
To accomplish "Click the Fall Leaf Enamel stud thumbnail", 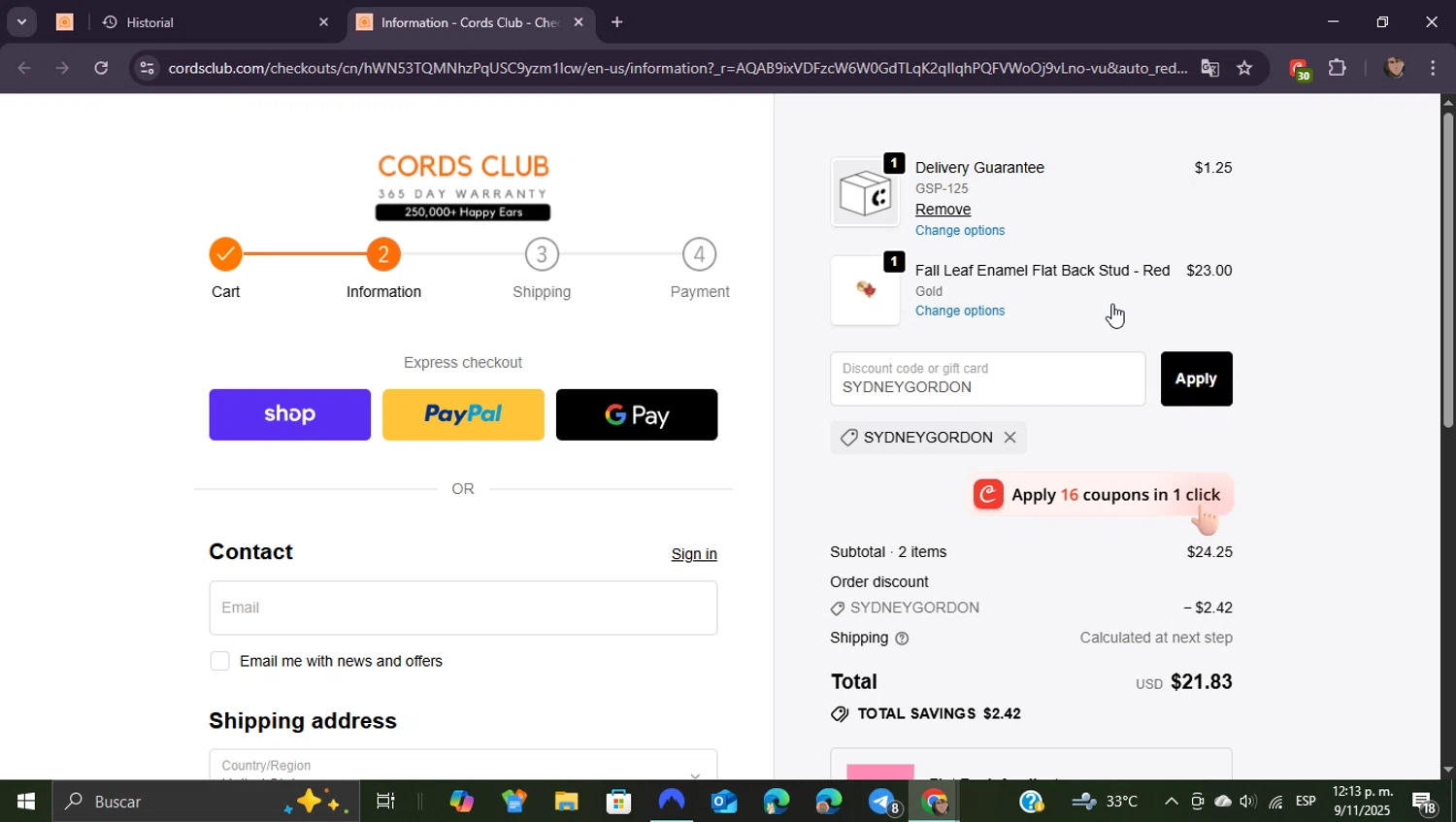I will pos(865,290).
